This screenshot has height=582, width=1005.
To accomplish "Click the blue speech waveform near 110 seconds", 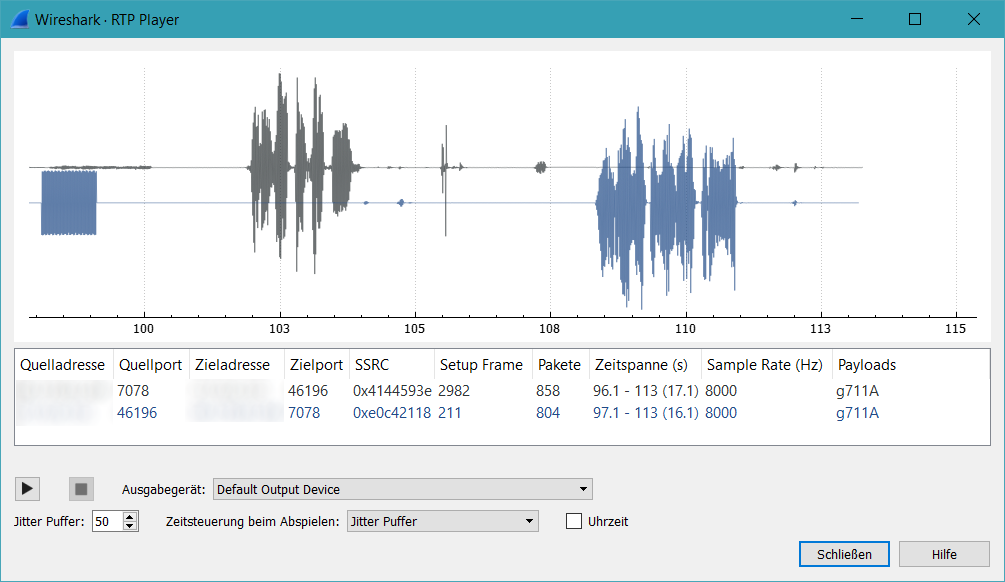I will (x=667, y=208).
